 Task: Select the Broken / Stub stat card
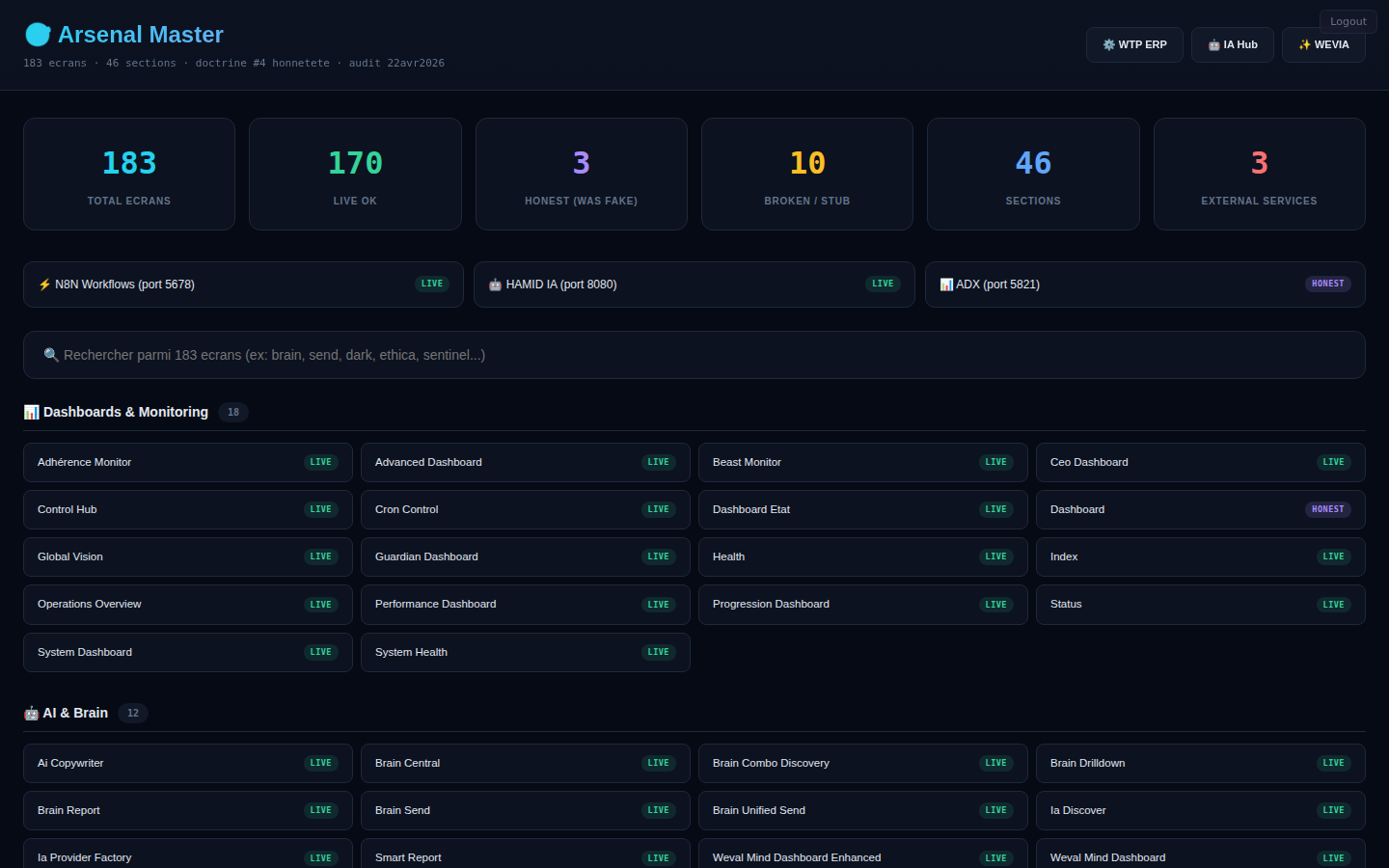[806, 175]
